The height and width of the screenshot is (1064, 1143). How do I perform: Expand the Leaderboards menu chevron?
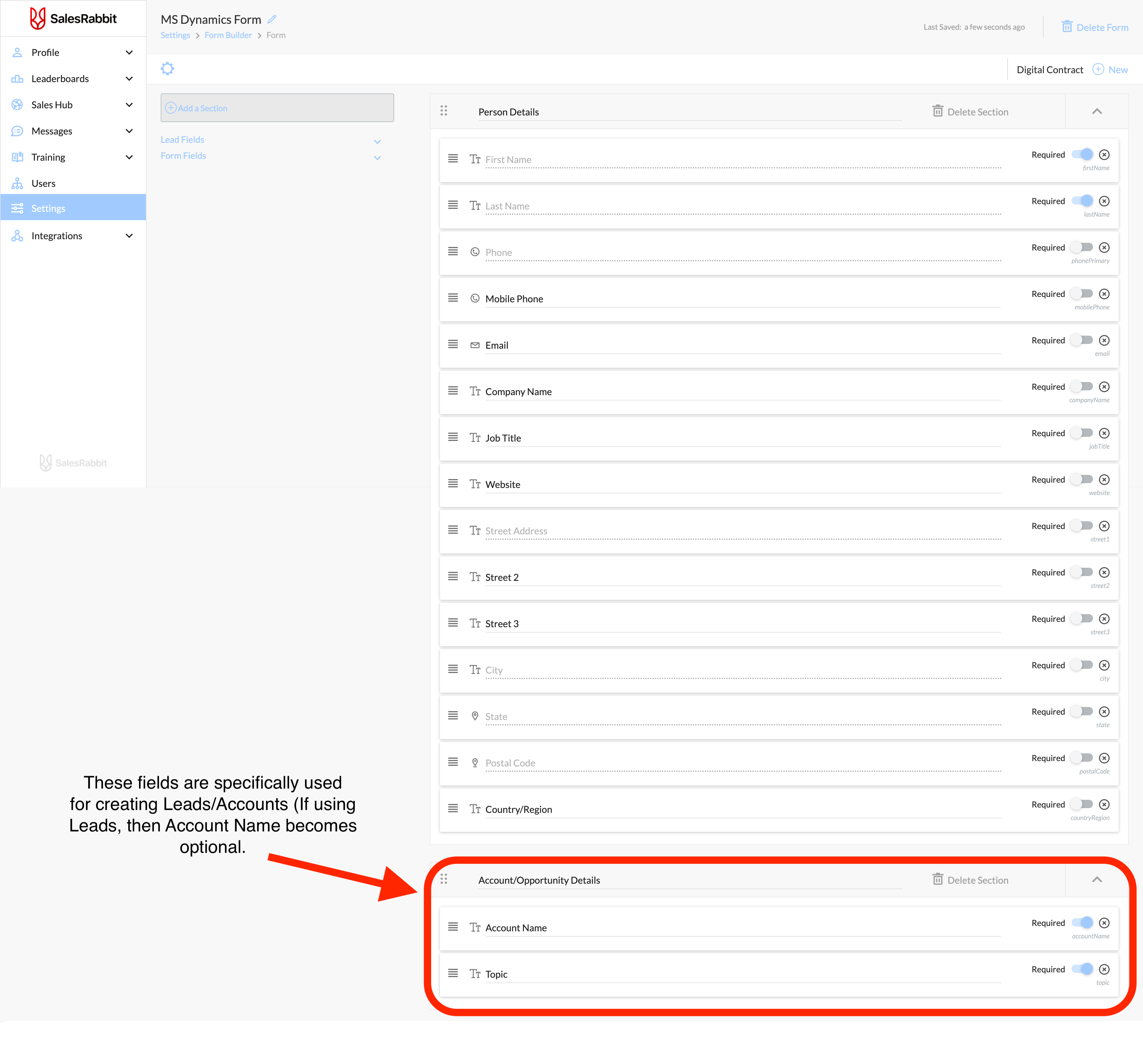129,79
